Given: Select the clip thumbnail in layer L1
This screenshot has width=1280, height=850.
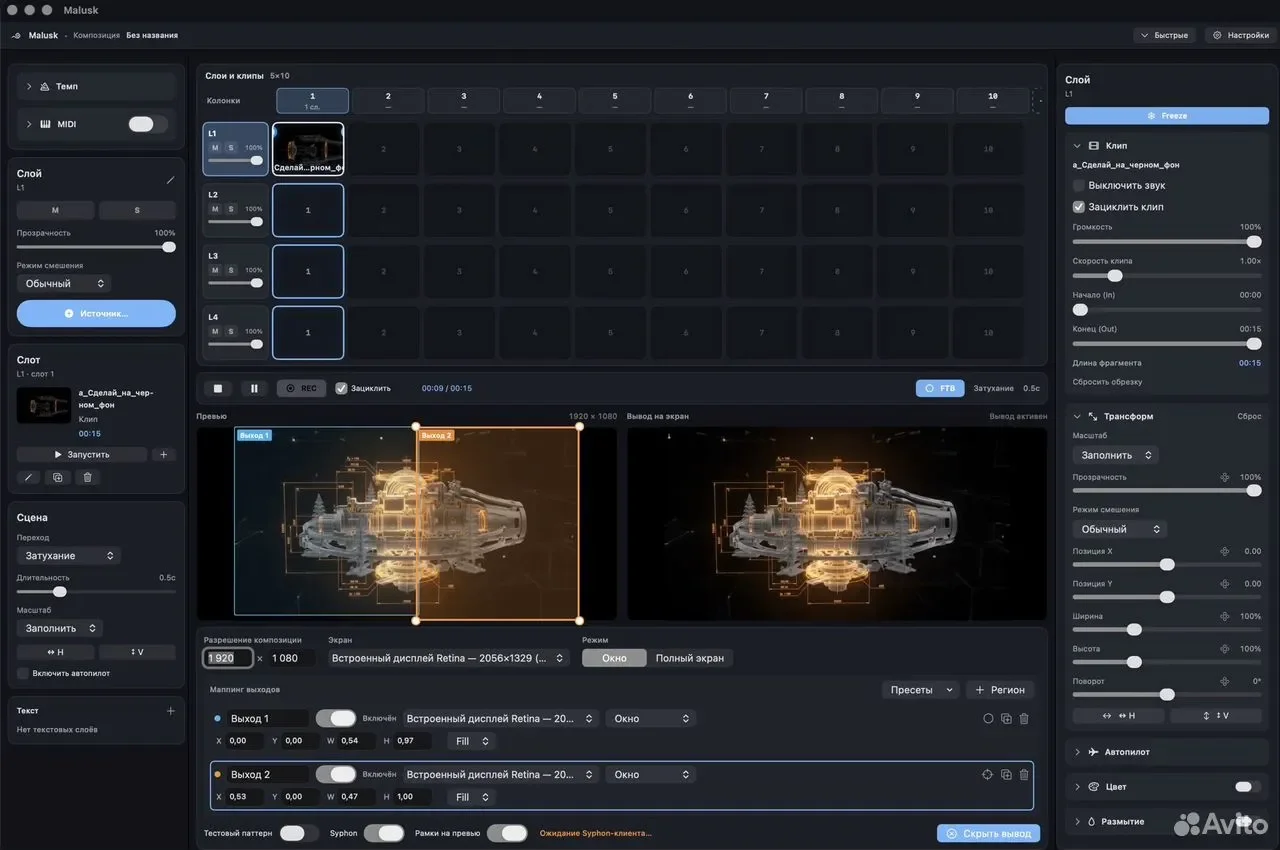Looking at the screenshot, I should pos(308,148).
